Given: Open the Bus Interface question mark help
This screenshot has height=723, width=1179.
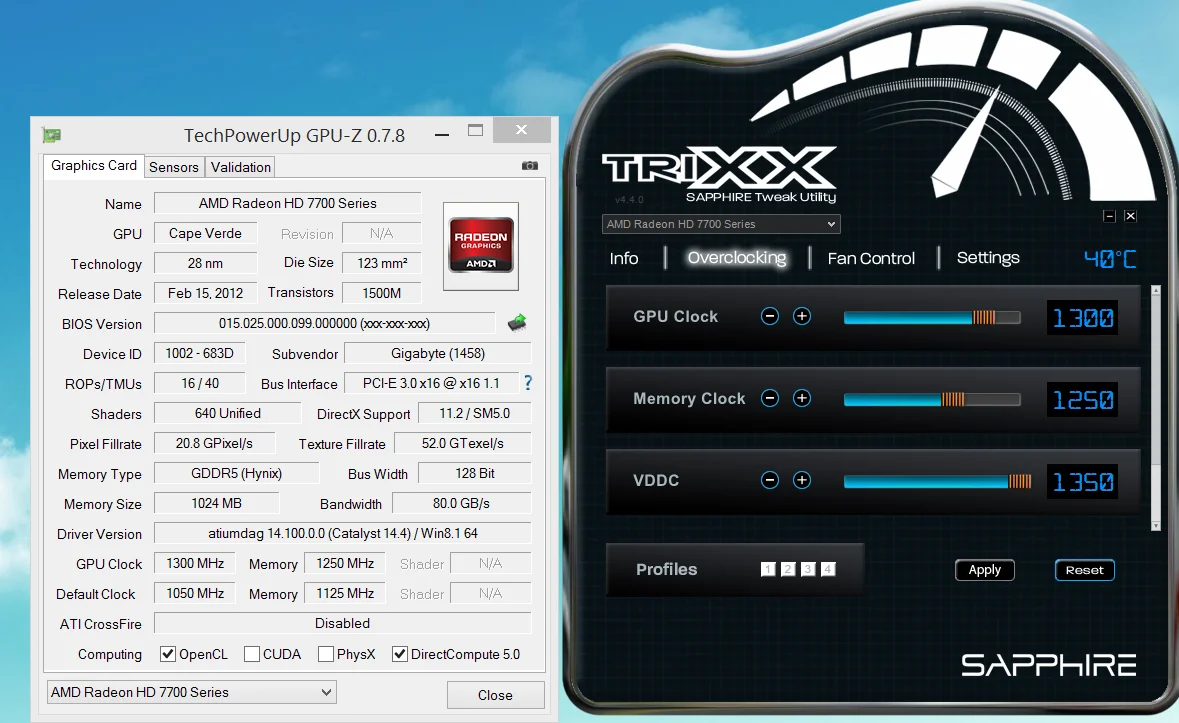Looking at the screenshot, I should pos(528,383).
